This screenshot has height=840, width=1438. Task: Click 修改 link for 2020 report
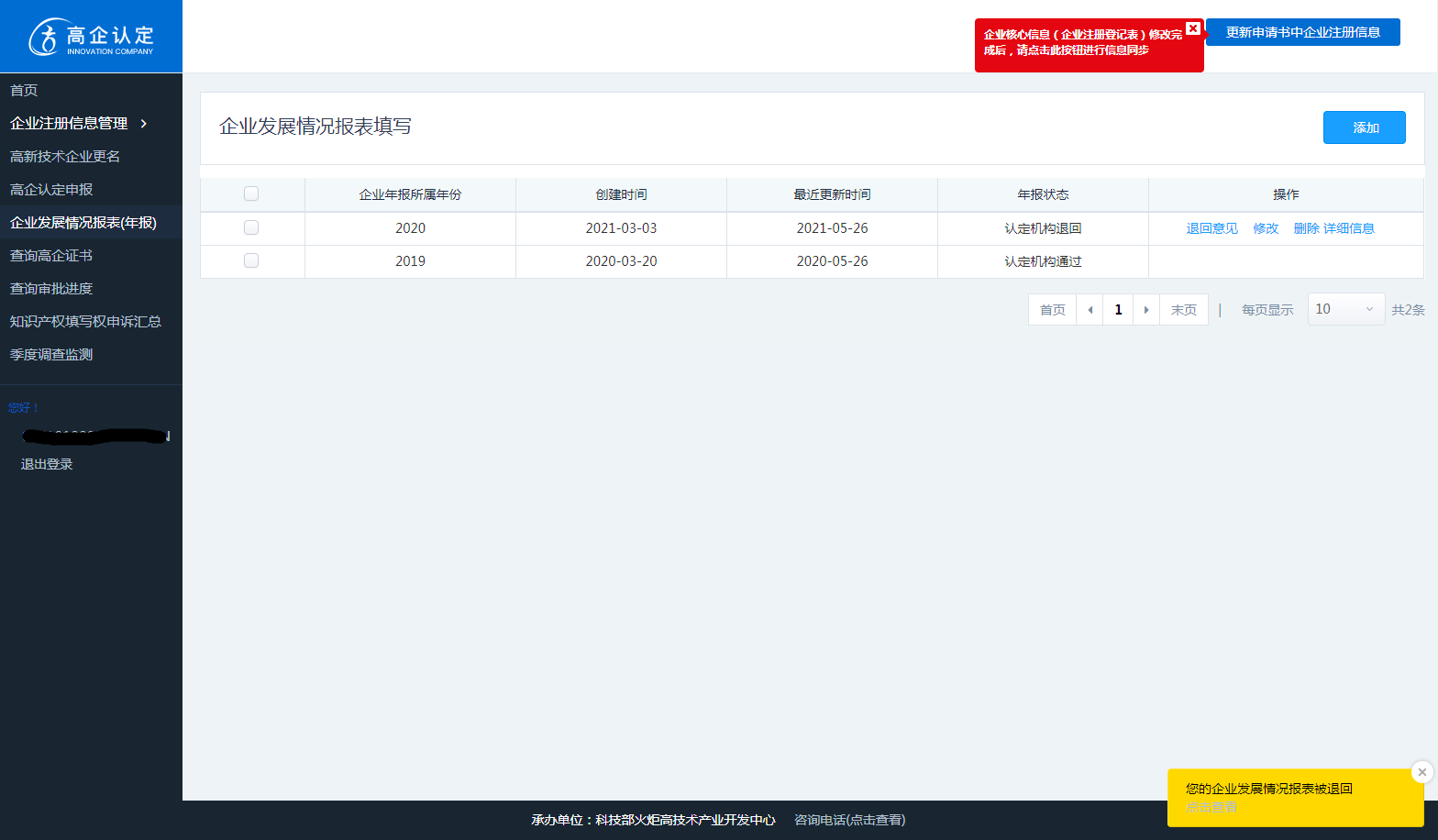pyautogui.click(x=1266, y=228)
